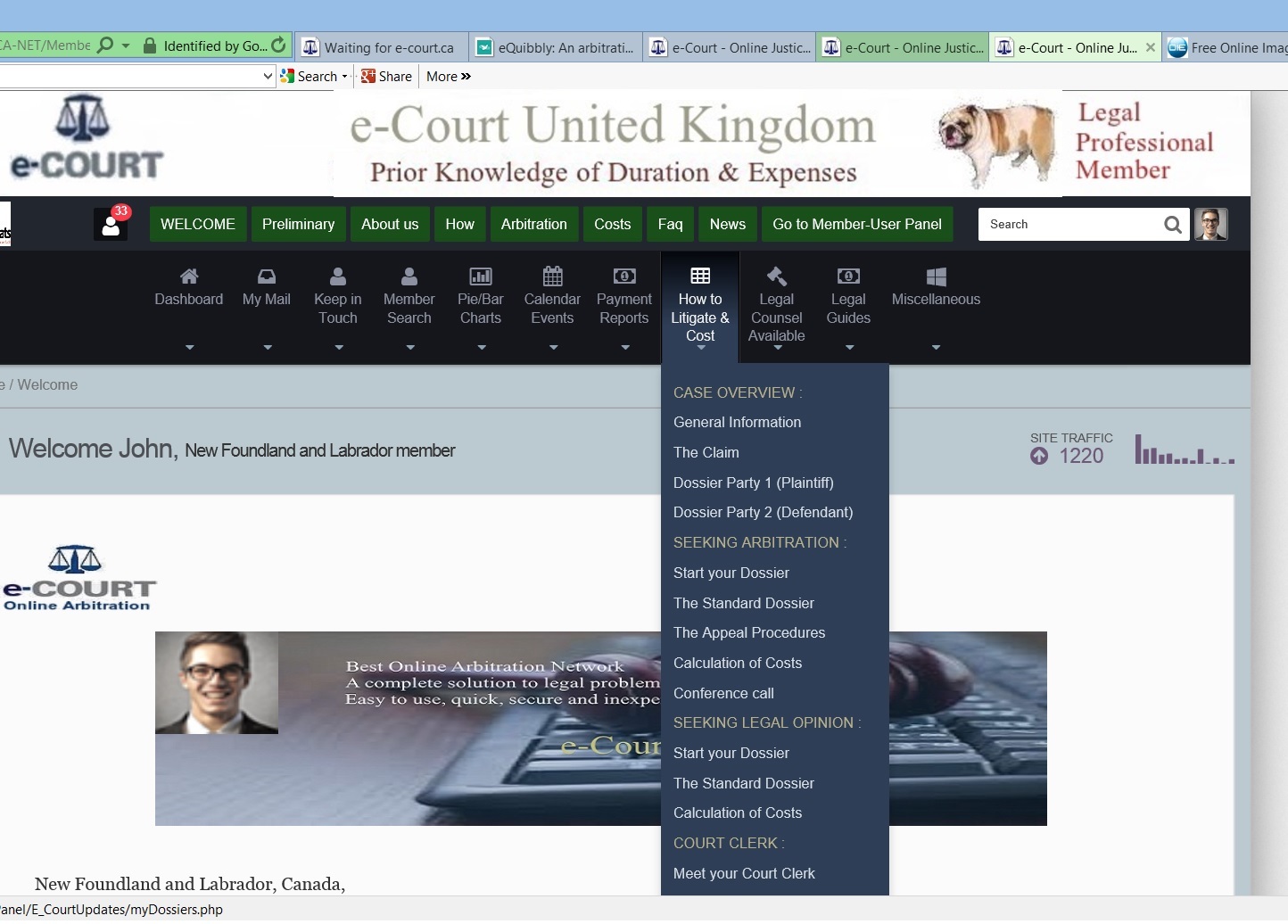Click the Calendar Events icon
This screenshot has height=924, width=1288.
pyautogui.click(x=552, y=276)
